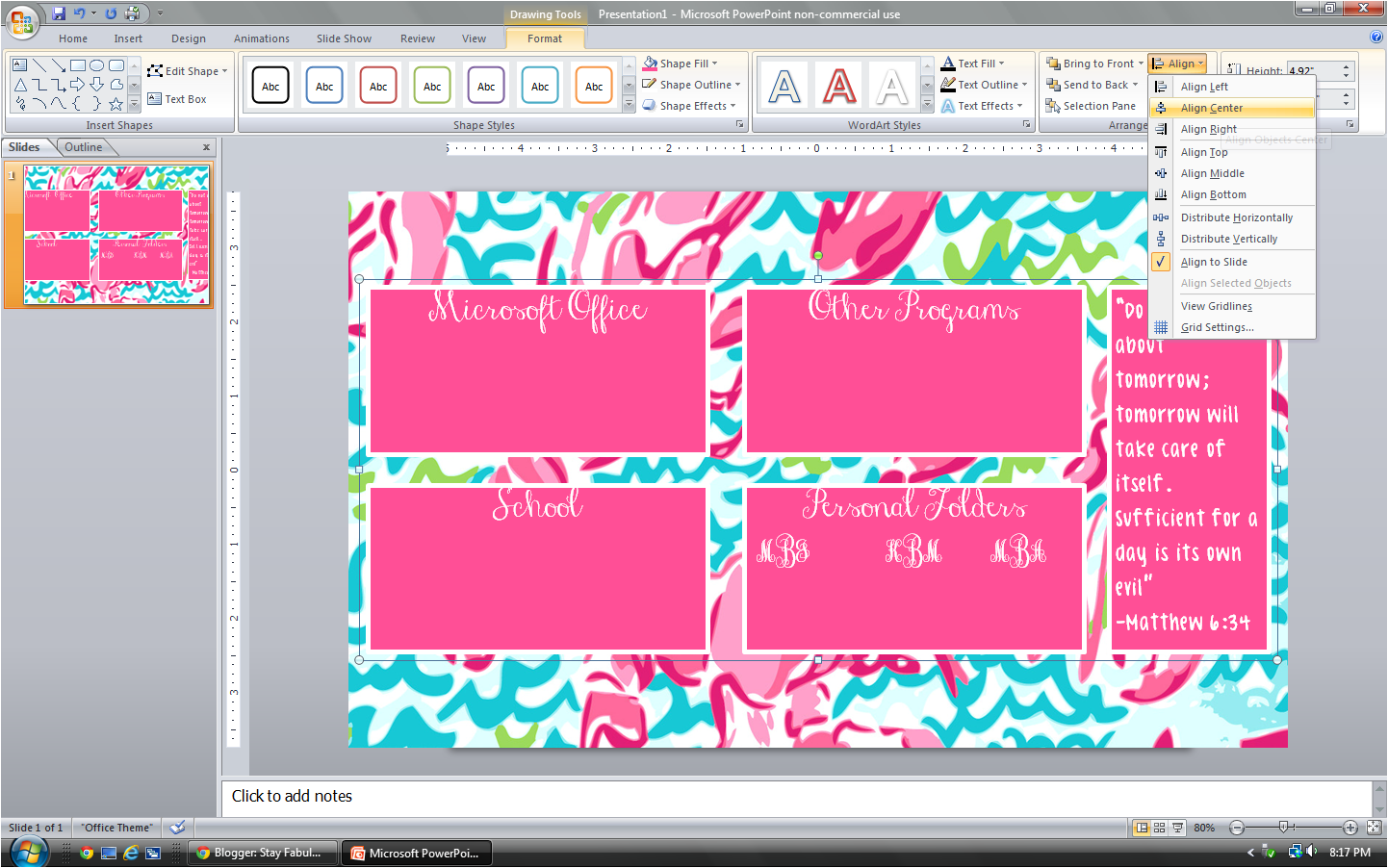The width and height of the screenshot is (1388, 868).
Task: Select the Rectangle shape in Insert Shapes
Action: 78,65
